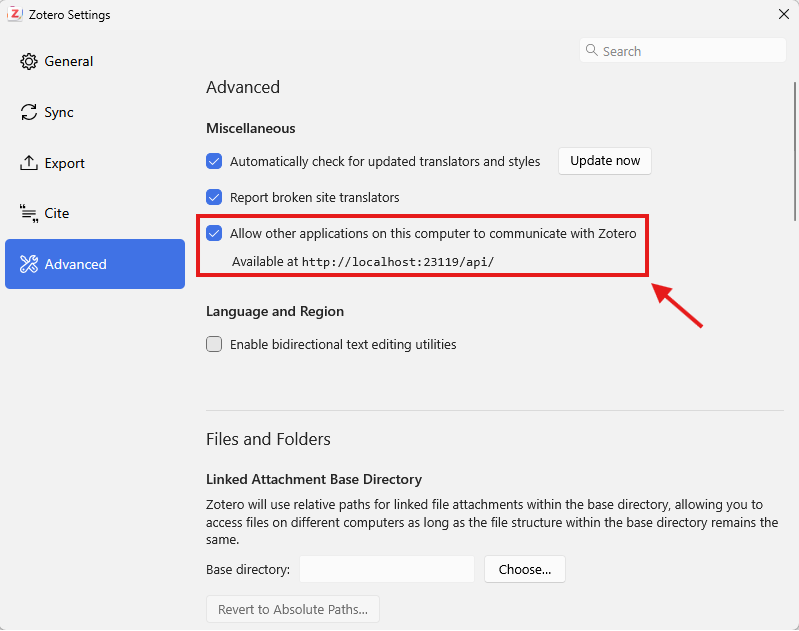This screenshot has width=799, height=631.
Task: Click the http://localhost:23119/api/ address text
Action: click(398, 262)
